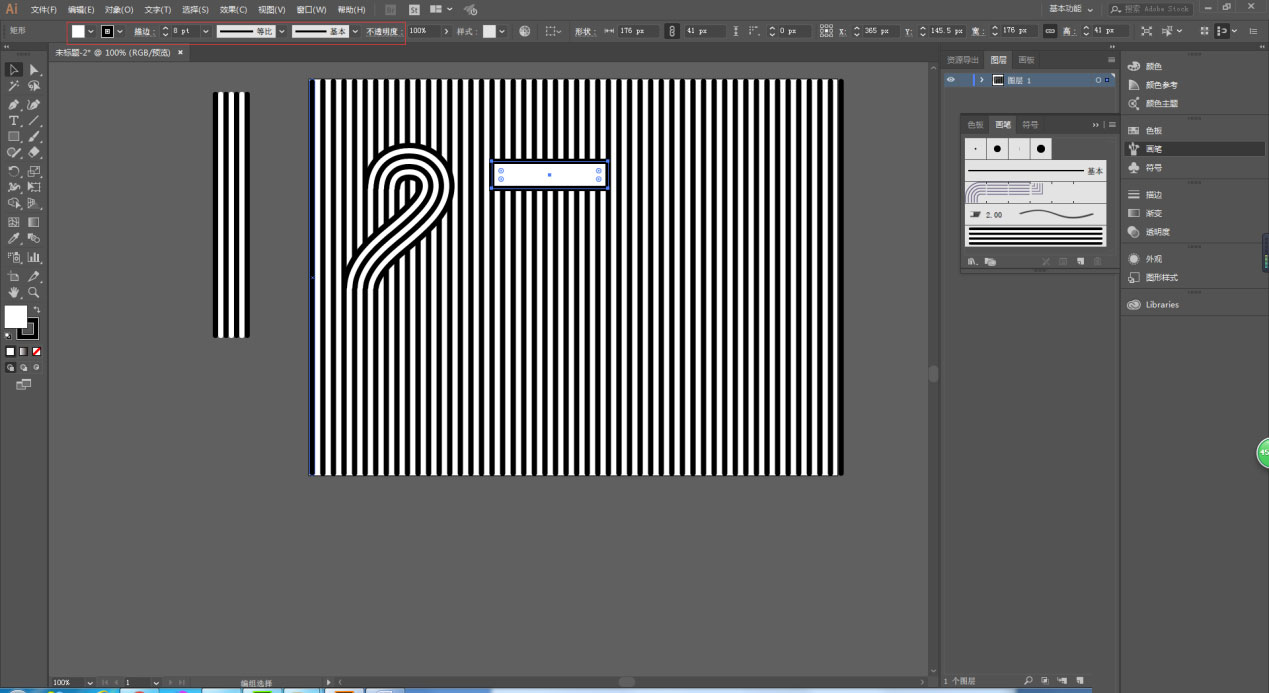This screenshot has width=1269, height=693.
Task: Switch to the 色板 tab in brushes panel
Action: coord(976,125)
